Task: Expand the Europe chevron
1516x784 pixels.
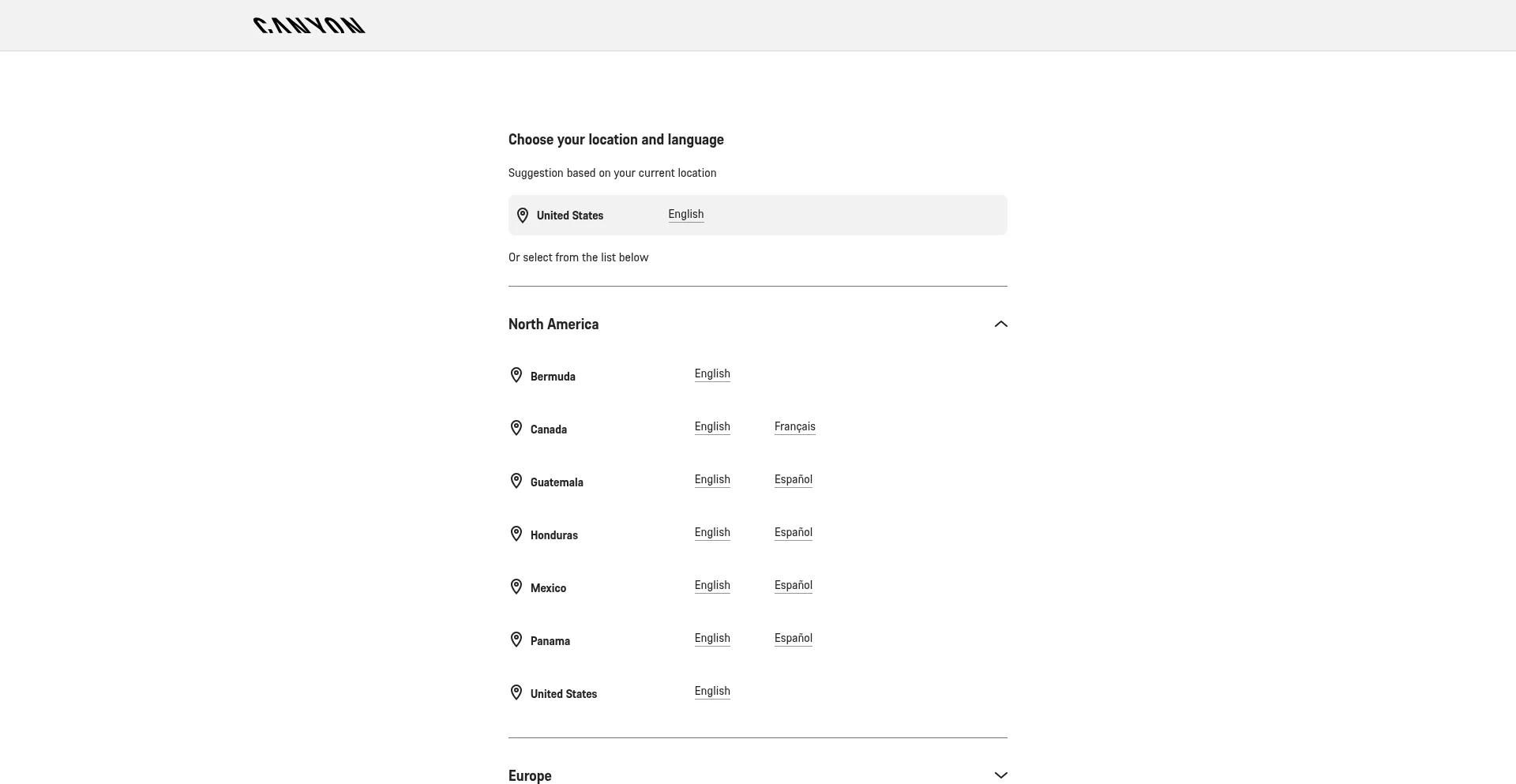Action: [1000, 775]
